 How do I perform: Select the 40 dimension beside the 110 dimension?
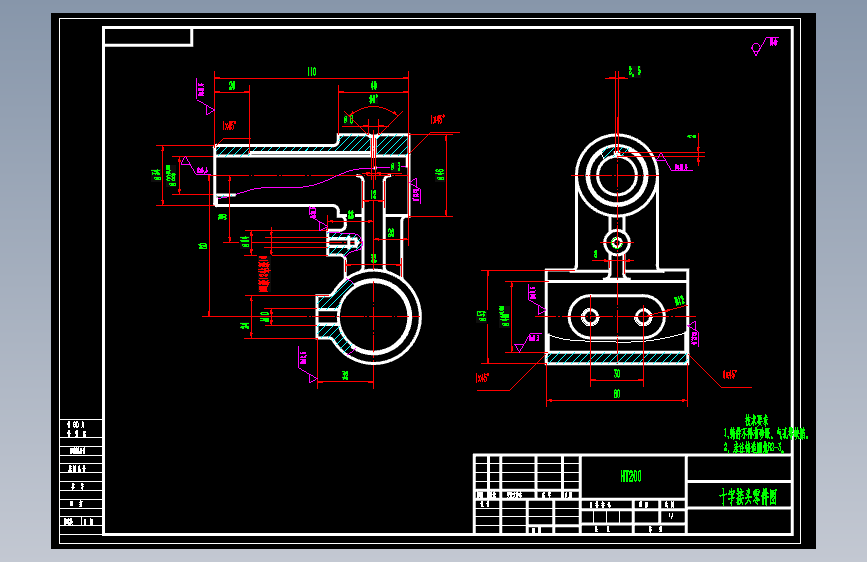pos(374,86)
